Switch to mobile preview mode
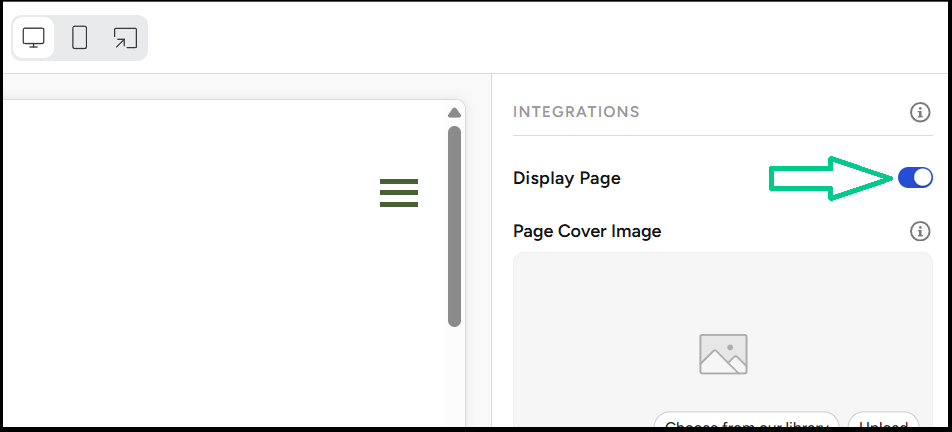952x432 pixels. 80,38
